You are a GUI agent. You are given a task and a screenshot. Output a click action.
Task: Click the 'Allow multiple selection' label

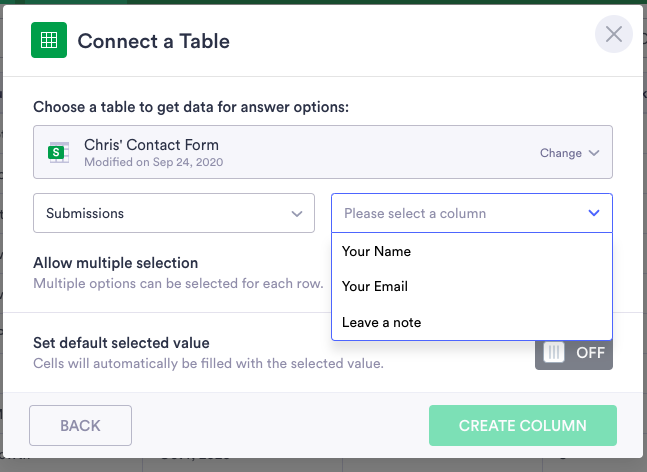point(116,263)
